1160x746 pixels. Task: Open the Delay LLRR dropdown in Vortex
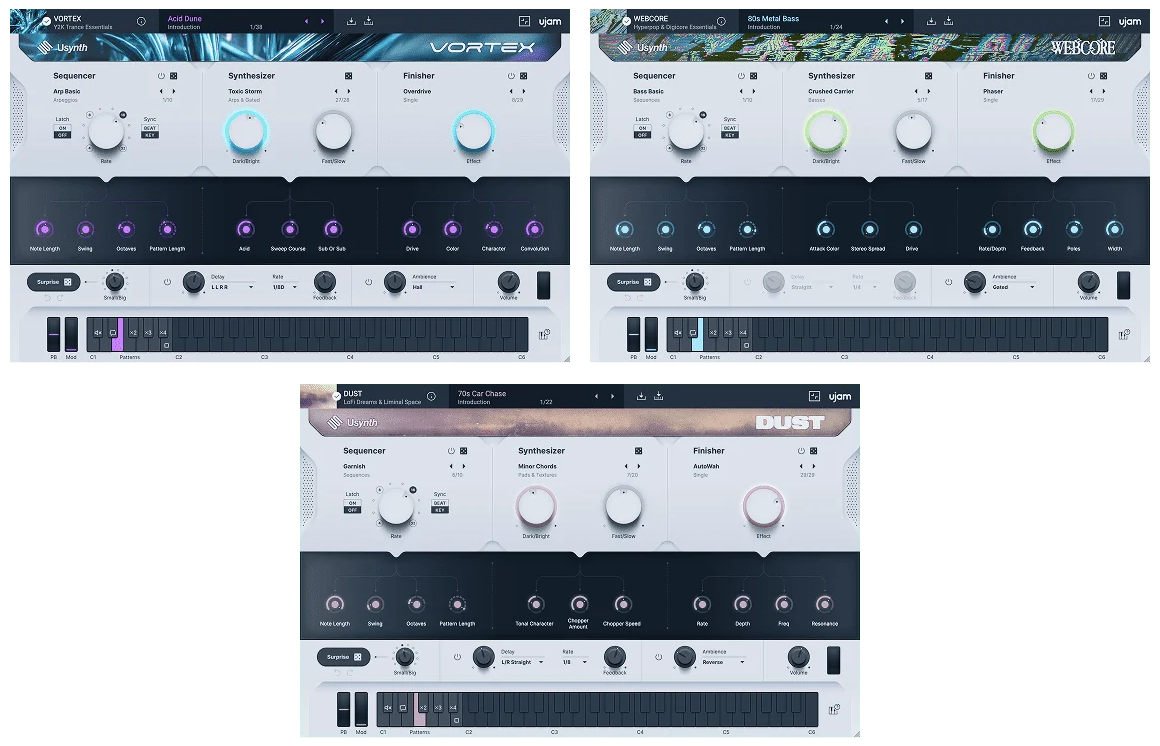tap(232, 287)
